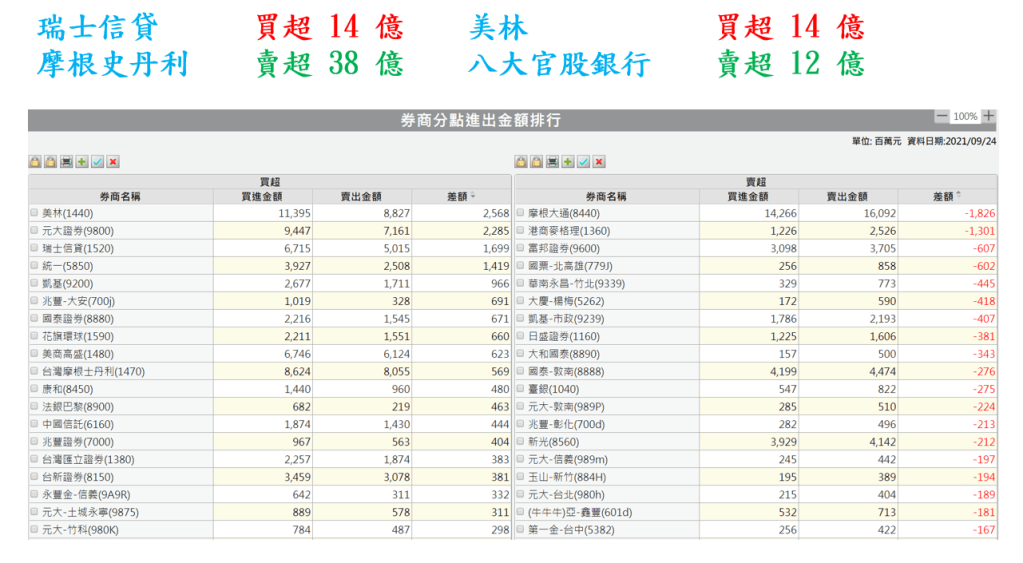Zoom out using the minus button
Image resolution: width=1023 pixels, height=563 pixels.
coord(941,116)
